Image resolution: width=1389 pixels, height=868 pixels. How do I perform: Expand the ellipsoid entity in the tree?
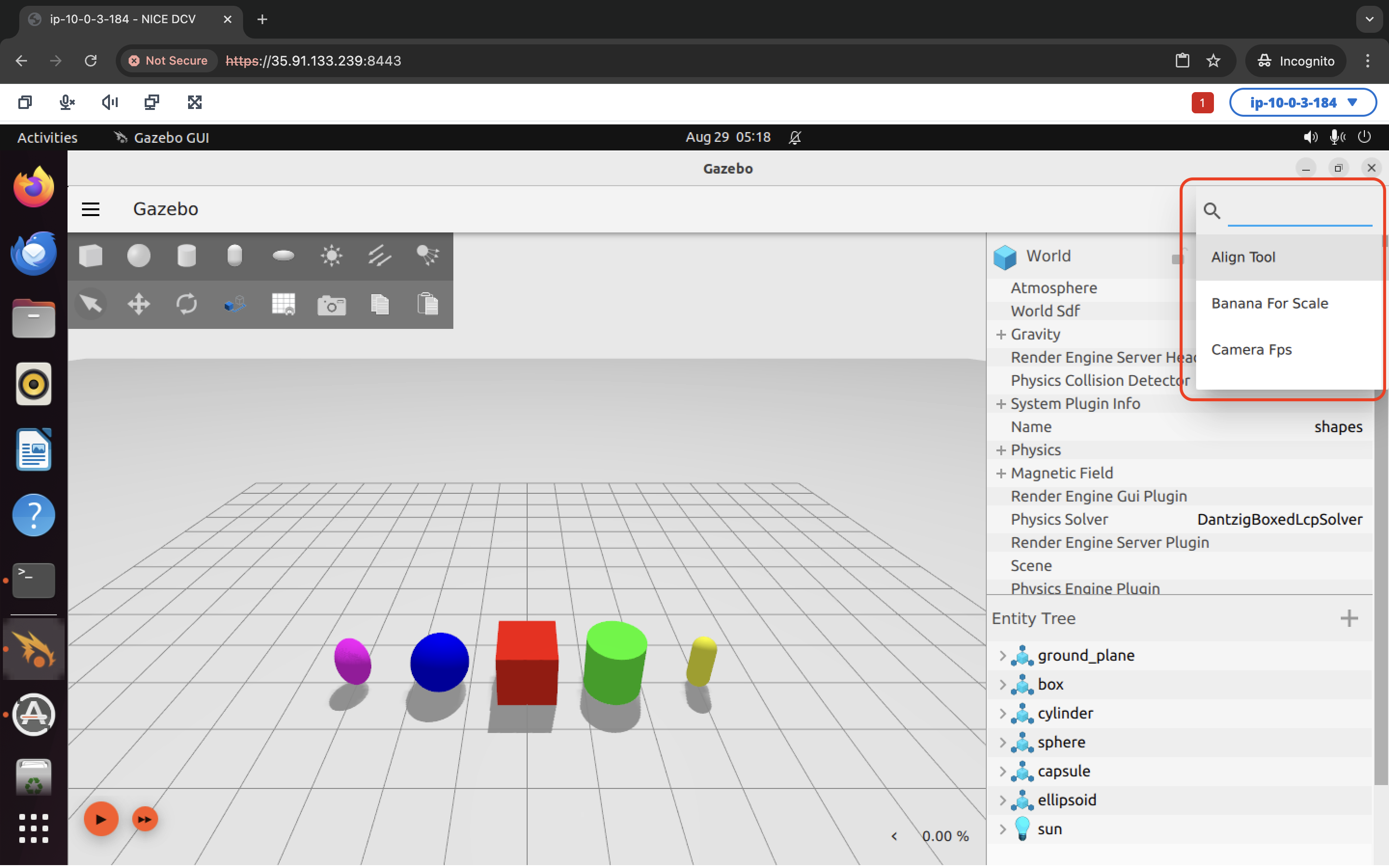click(x=1002, y=801)
